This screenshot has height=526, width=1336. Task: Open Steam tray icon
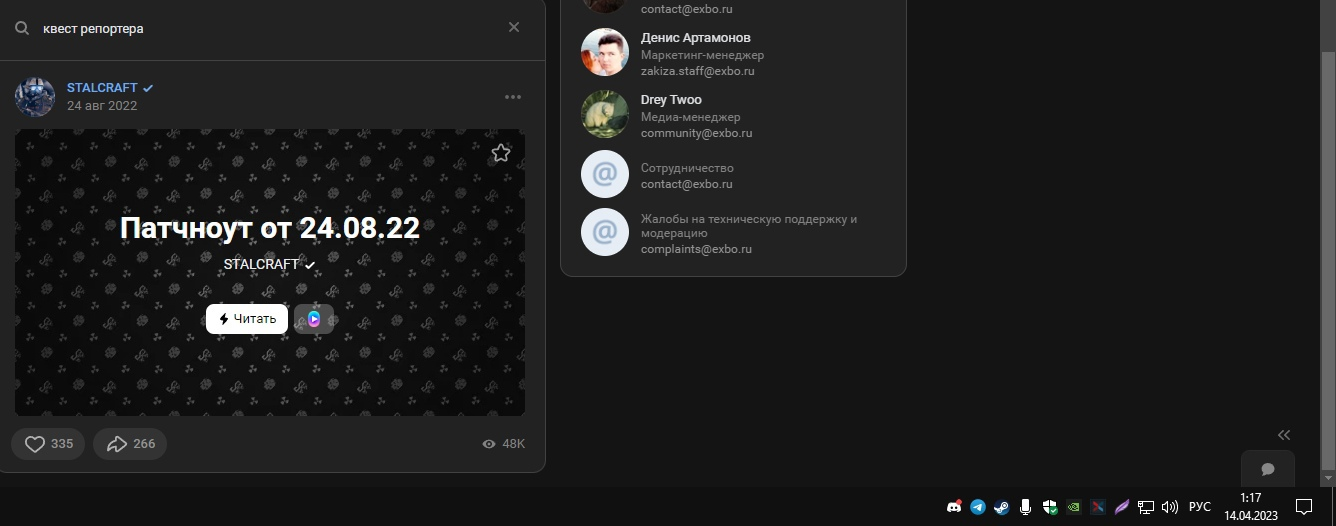tap(1001, 507)
